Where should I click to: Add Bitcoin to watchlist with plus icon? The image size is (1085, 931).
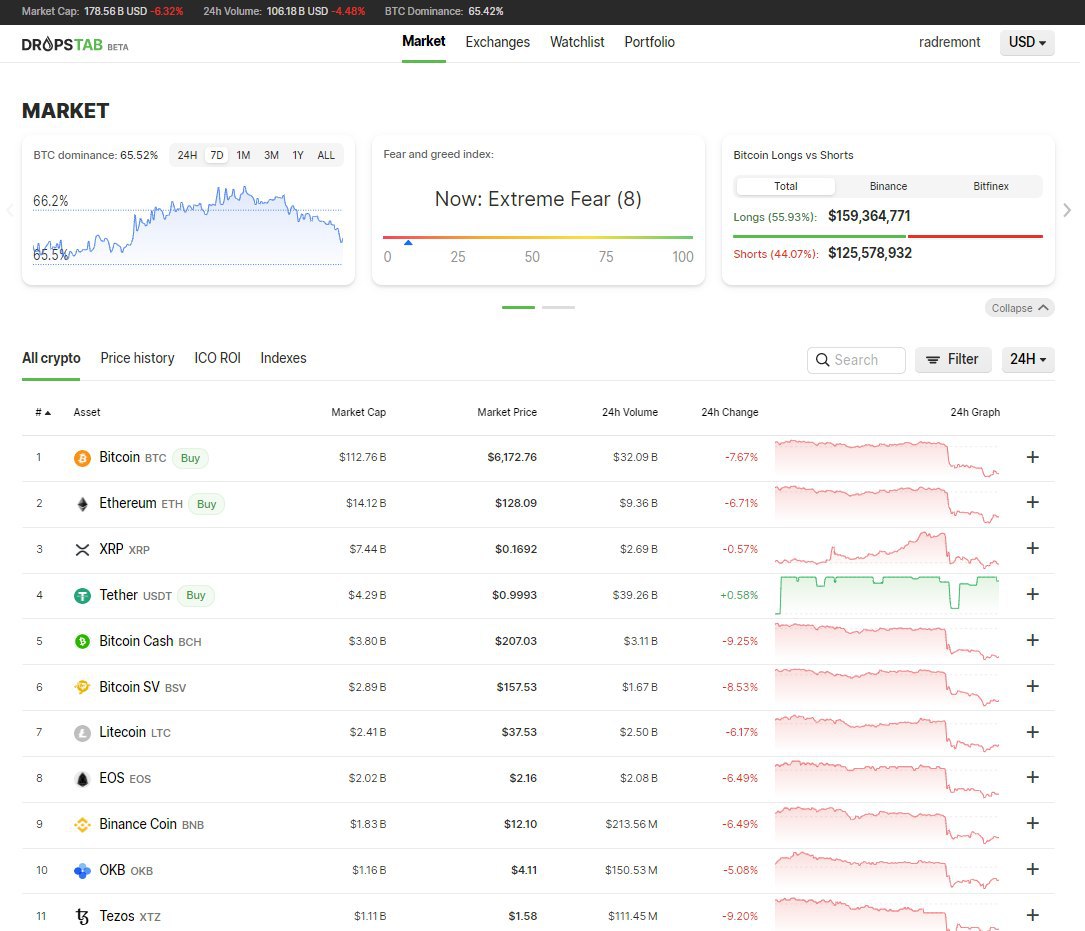tap(1032, 457)
